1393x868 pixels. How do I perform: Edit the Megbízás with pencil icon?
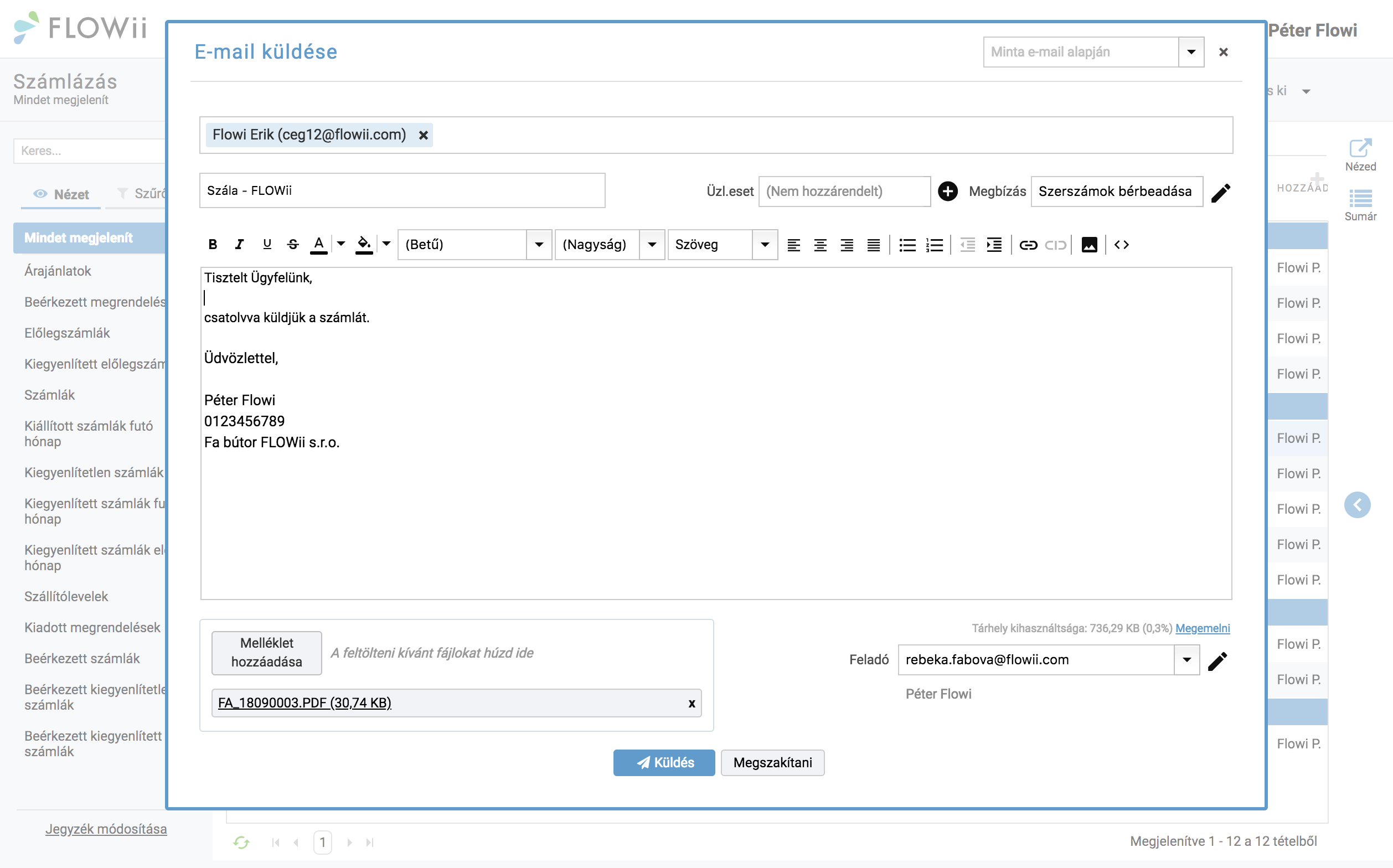(x=1221, y=193)
